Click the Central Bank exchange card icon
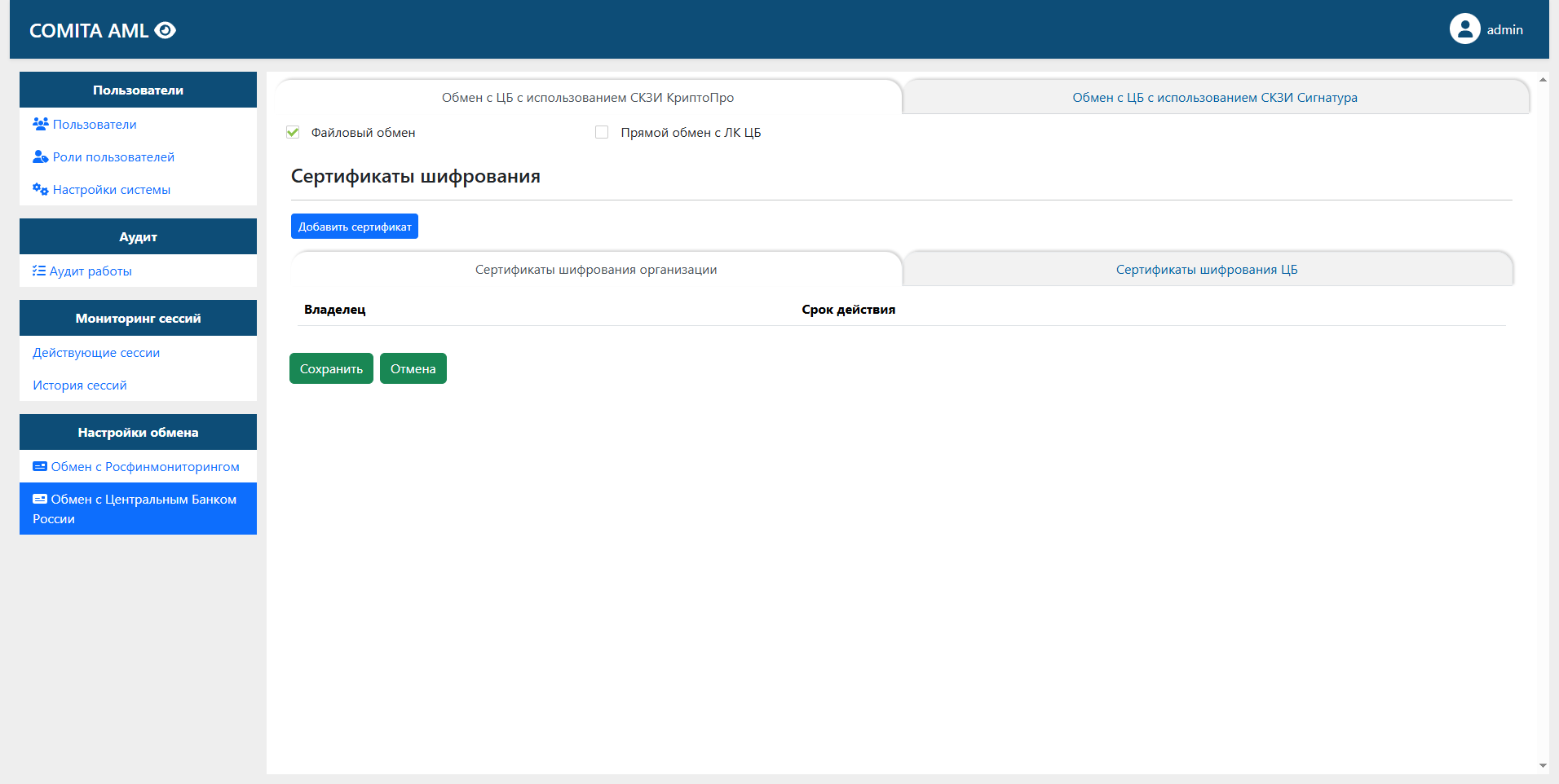 [39, 499]
